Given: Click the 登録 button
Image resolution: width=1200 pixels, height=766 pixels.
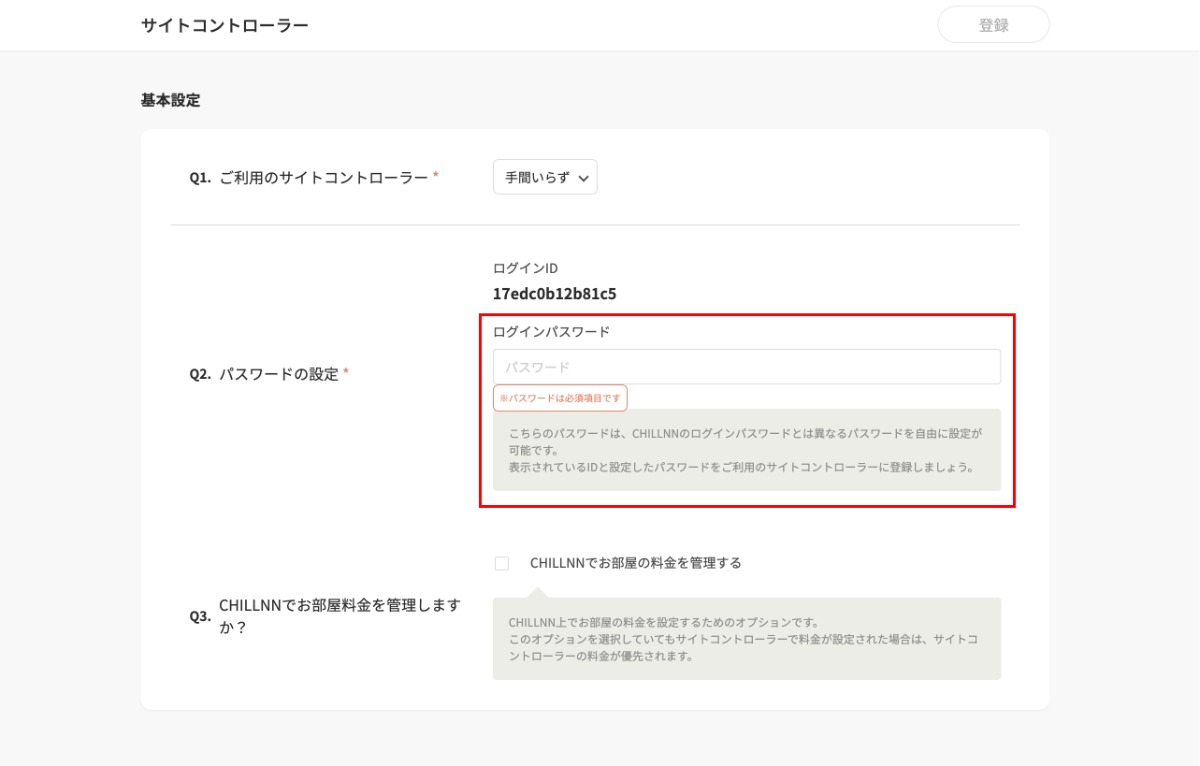Looking at the screenshot, I should pyautogui.click(x=993, y=25).
